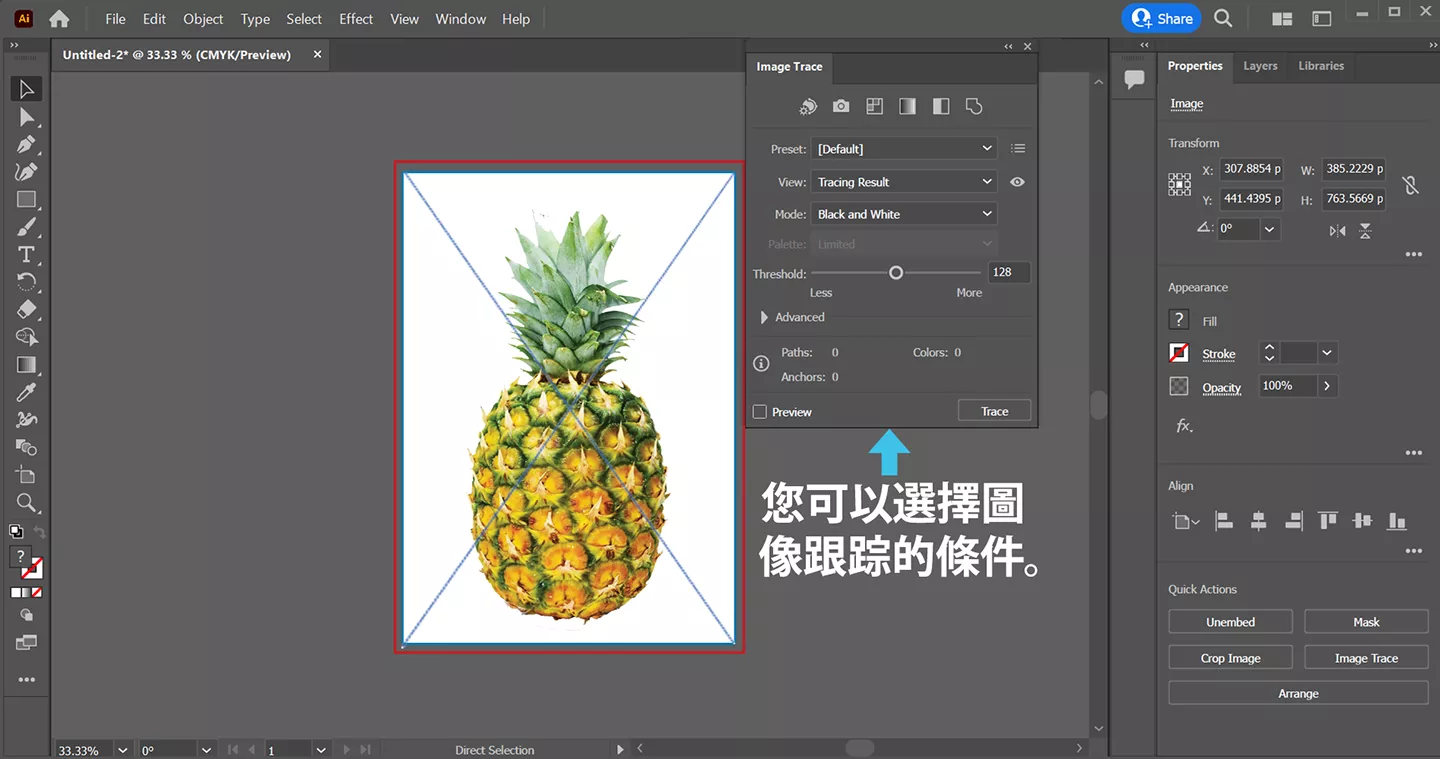1440x759 pixels.
Task: Open the Preset dropdown
Action: (904, 149)
